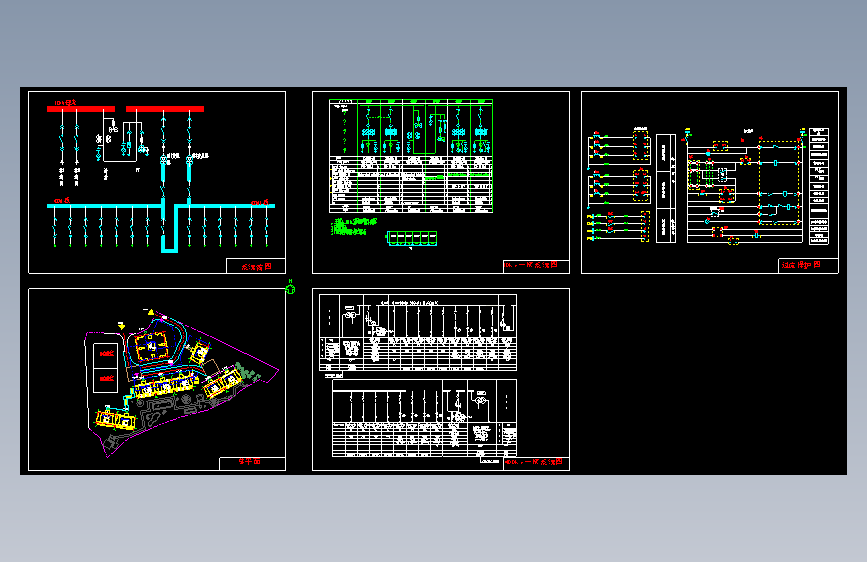Select the right red busbar in the top-left sheet
The width and height of the screenshot is (867, 562).
tap(165, 109)
